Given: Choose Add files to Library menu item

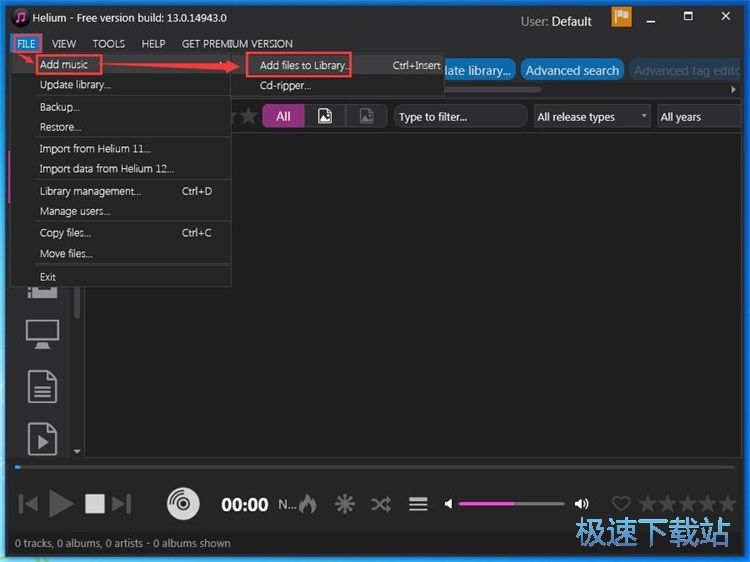Looking at the screenshot, I should point(304,66).
